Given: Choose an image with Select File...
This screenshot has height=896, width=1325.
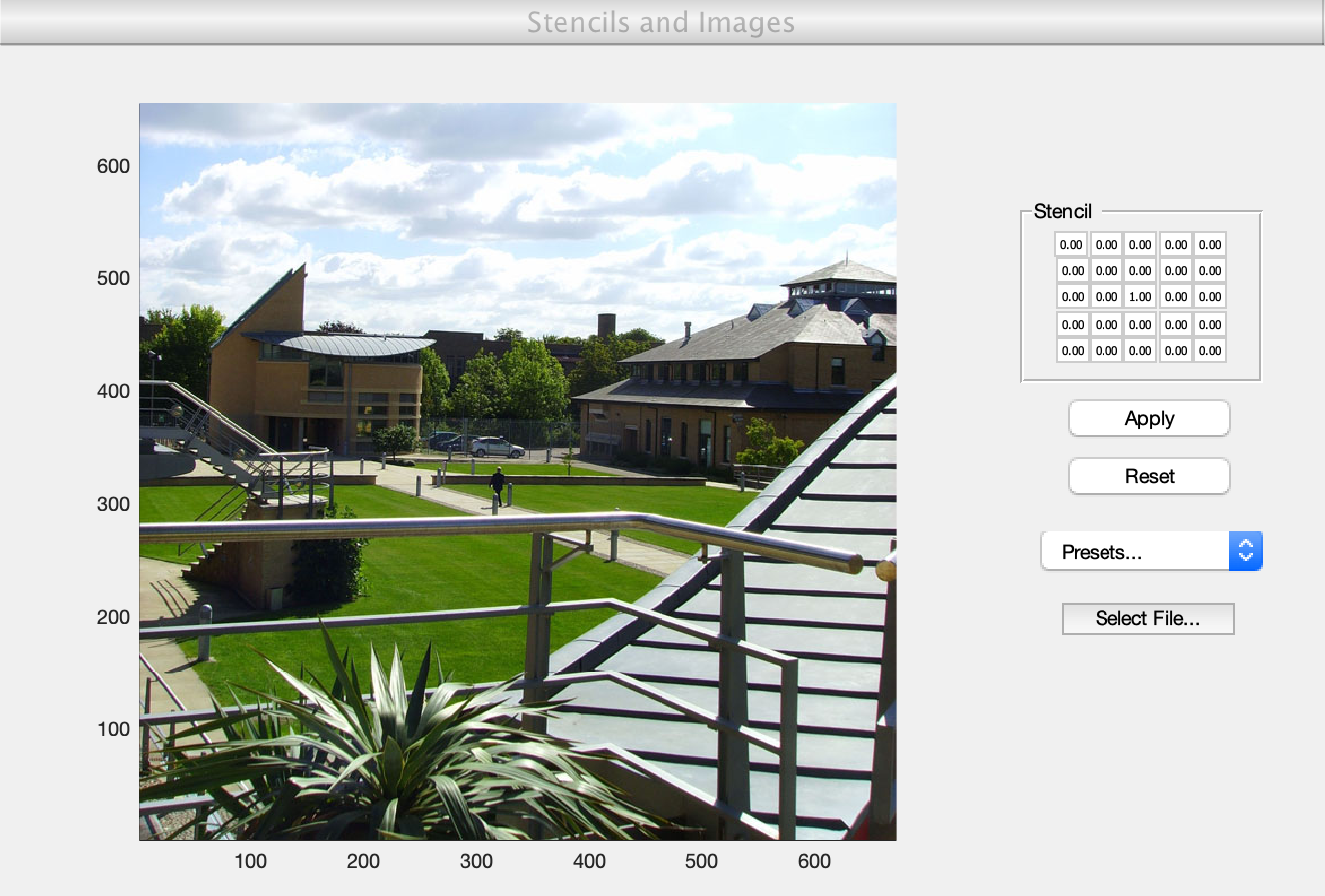Looking at the screenshot, I should click(x=1148, y=618).
